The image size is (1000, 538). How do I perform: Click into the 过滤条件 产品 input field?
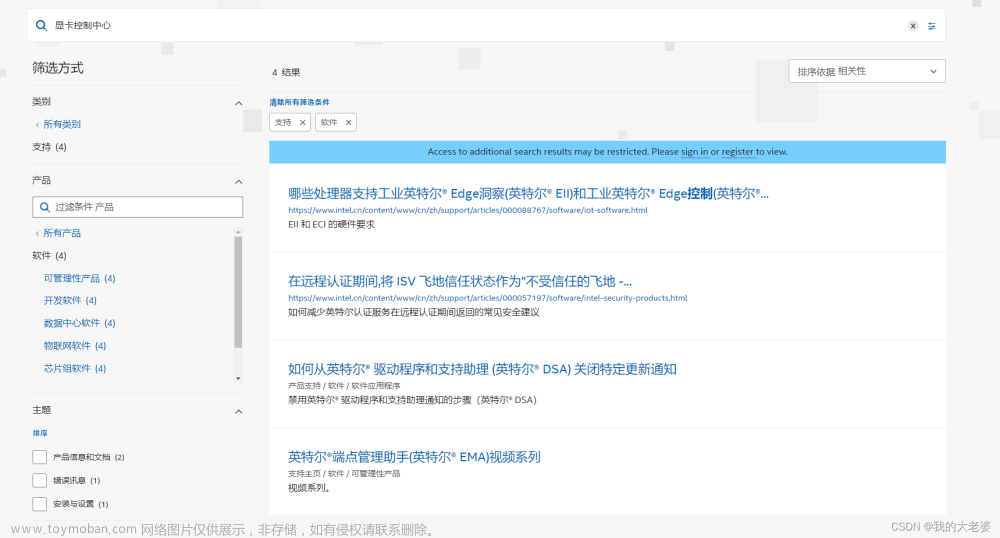138,207
